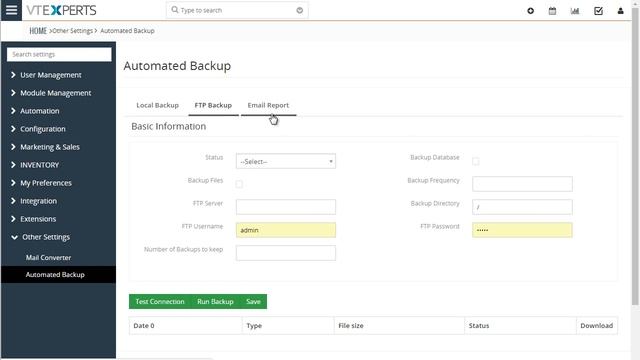Click Test Connection button
Viewport: 640px width, 360px height.
tap(160, 302)
